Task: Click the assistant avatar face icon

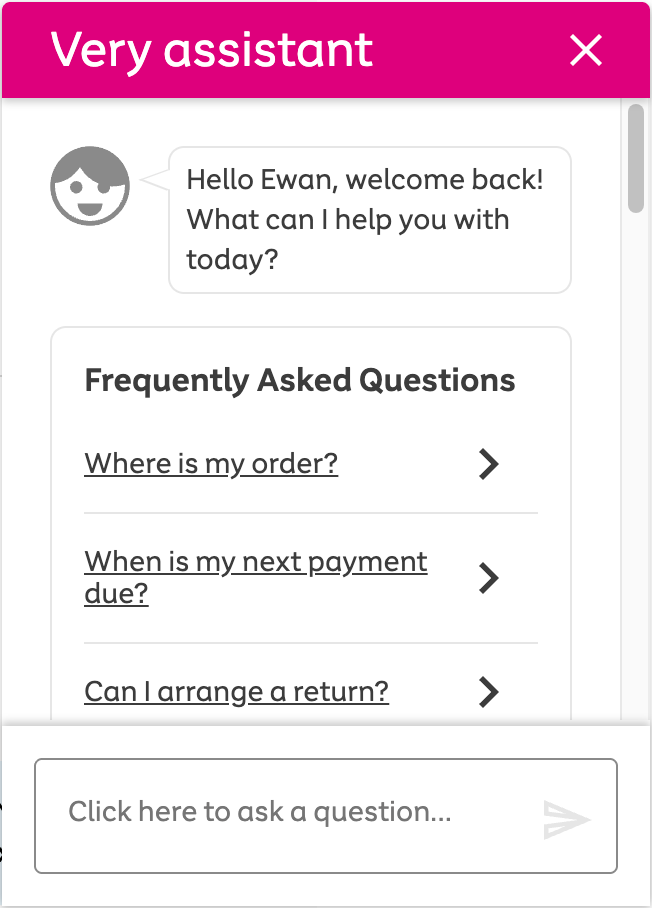Action: pos(90,186)
